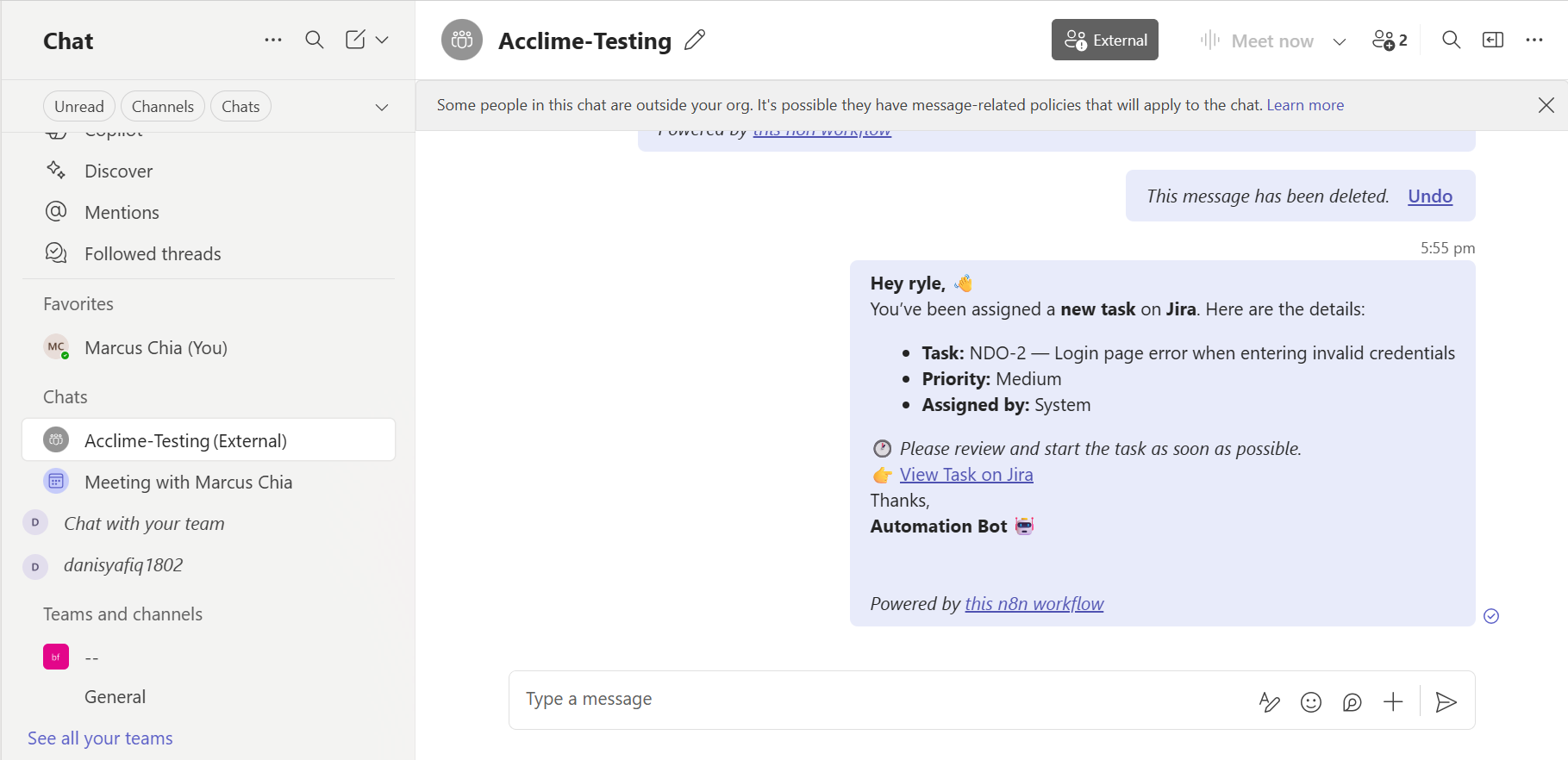The image size is (1568, 760).
Task: Open the new chat compose icon
Action: [355, 40]
